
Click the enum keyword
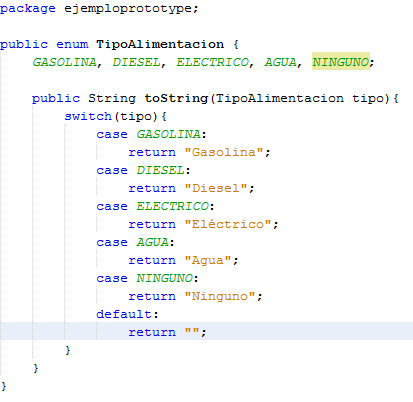72,44
